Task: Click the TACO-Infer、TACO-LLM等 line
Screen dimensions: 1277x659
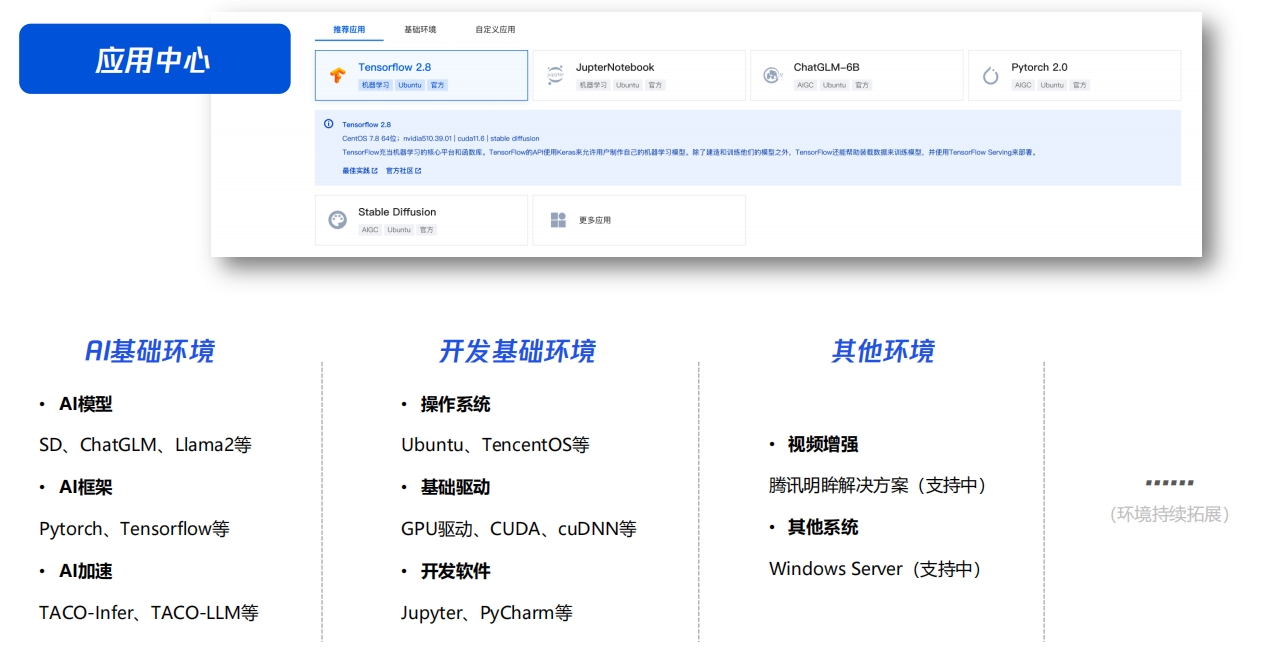Action: tap(149, 612)
